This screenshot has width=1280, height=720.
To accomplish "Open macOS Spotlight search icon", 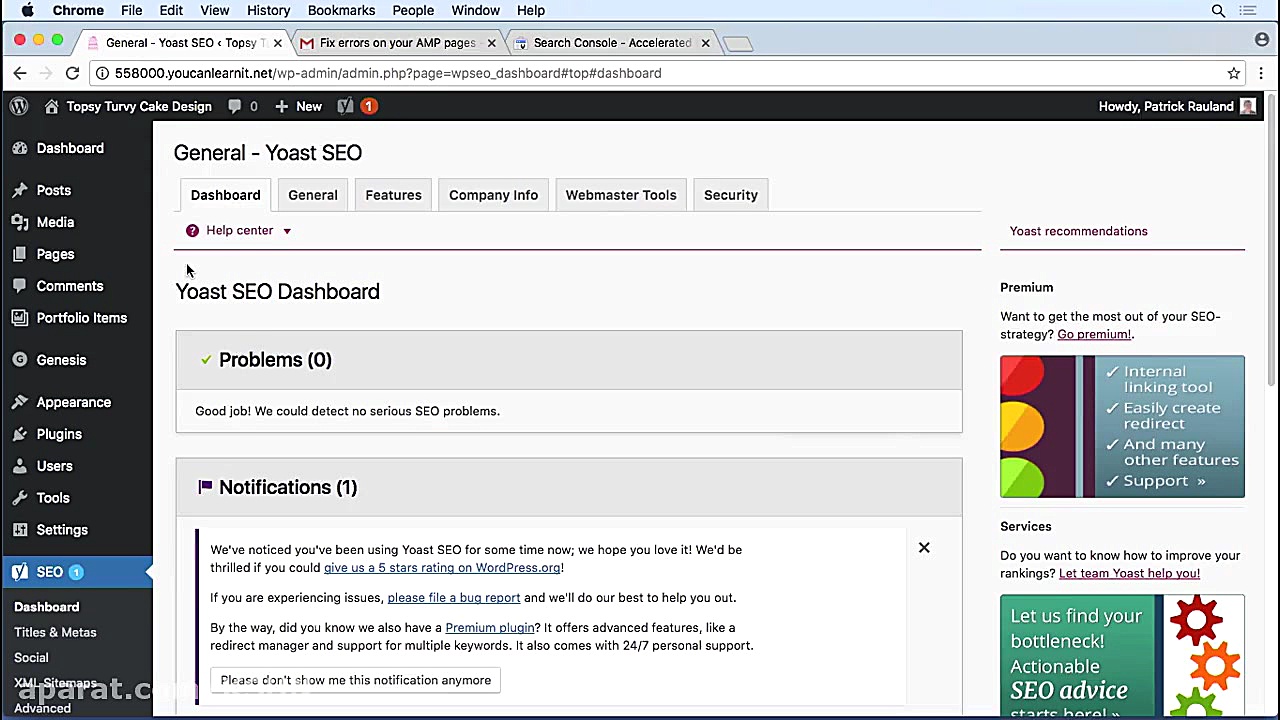I will [1218, 11].
